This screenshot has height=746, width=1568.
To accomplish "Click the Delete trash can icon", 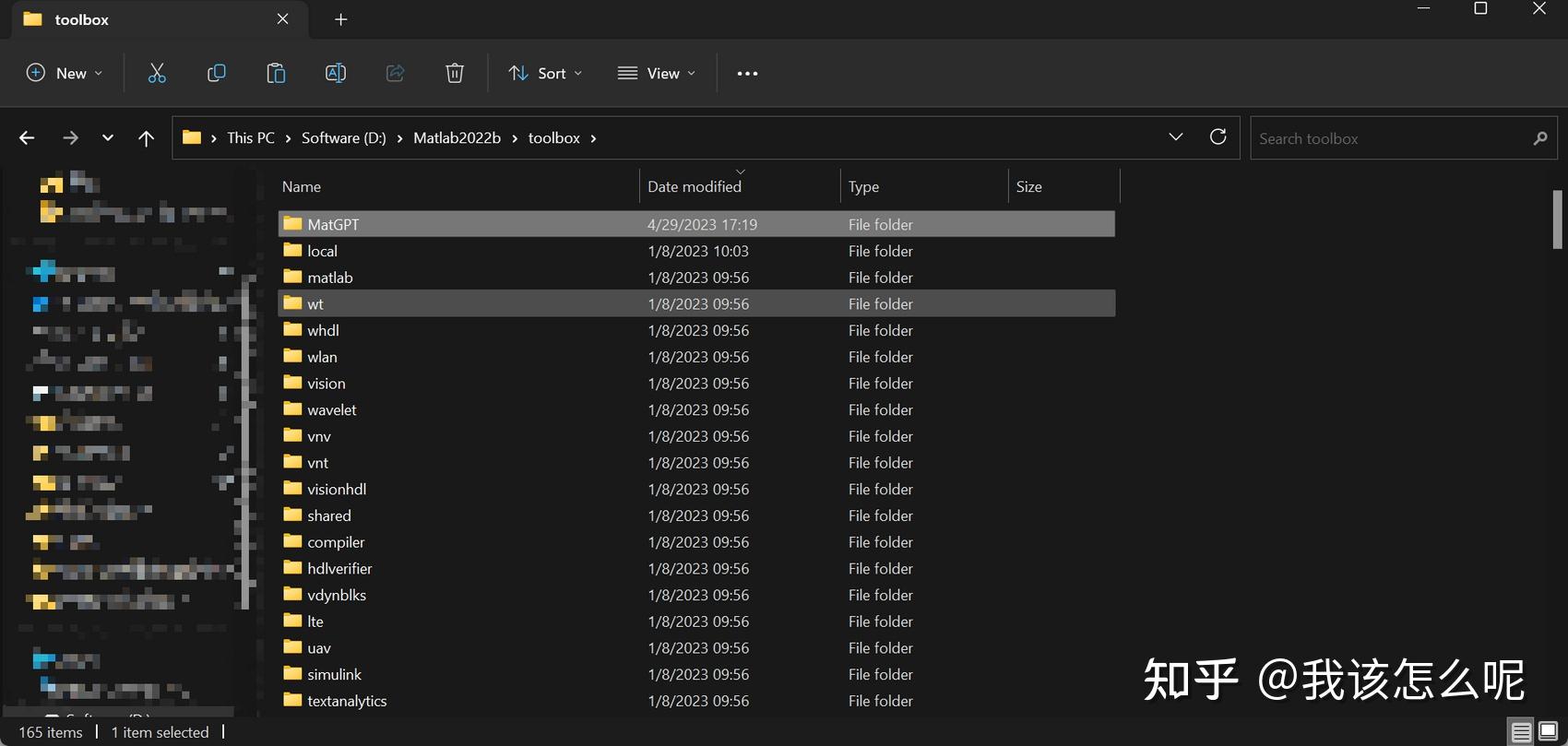I will [455, 74].
